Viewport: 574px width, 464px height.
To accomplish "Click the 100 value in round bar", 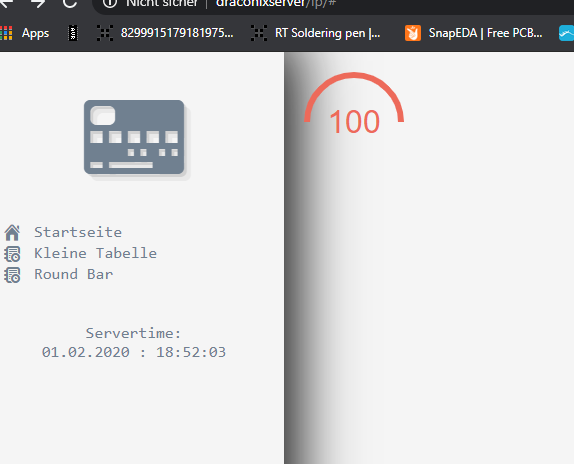I will (x=354, y=121).
